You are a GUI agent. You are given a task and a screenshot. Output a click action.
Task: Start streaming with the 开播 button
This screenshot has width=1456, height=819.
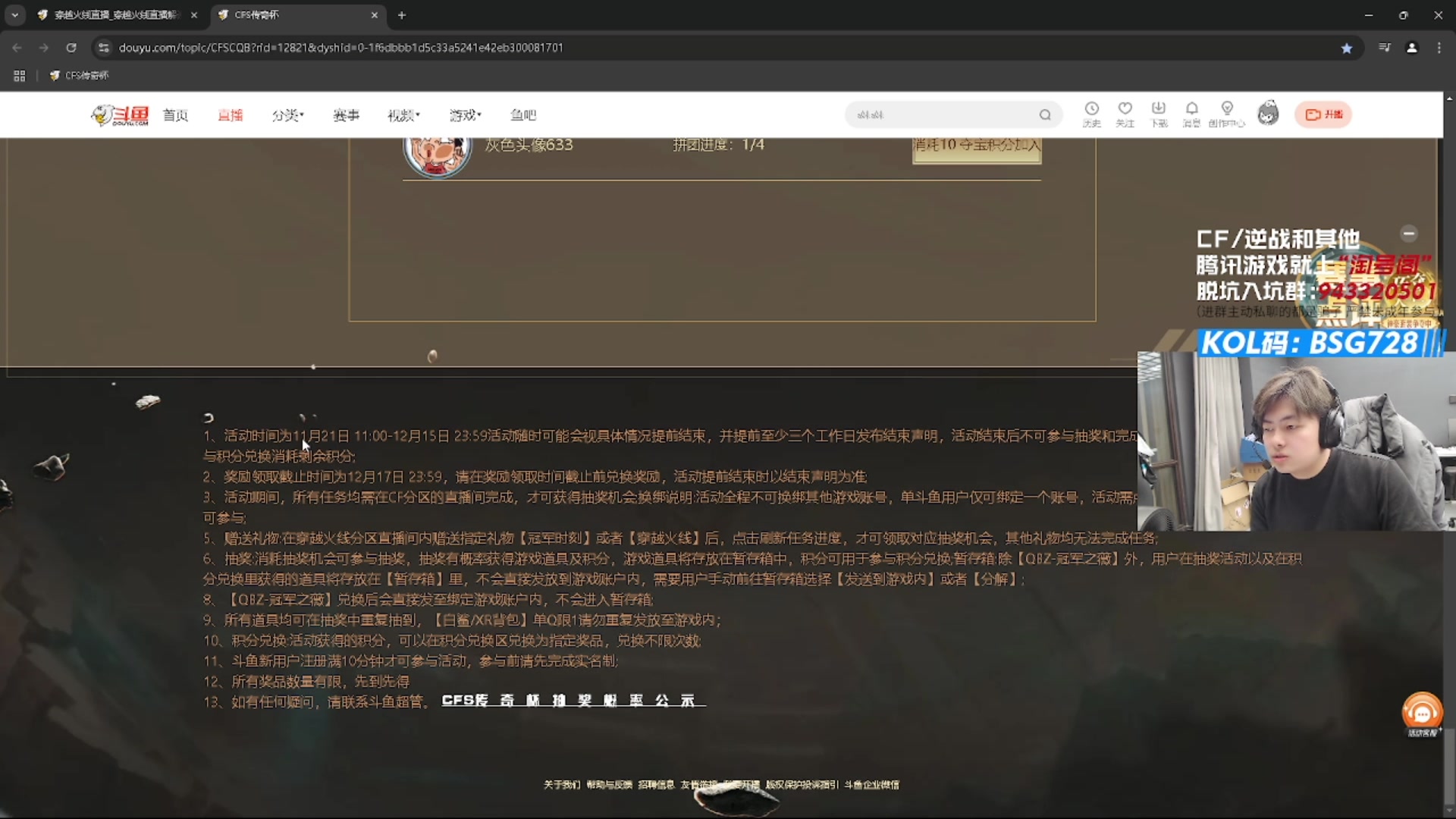1323,115
